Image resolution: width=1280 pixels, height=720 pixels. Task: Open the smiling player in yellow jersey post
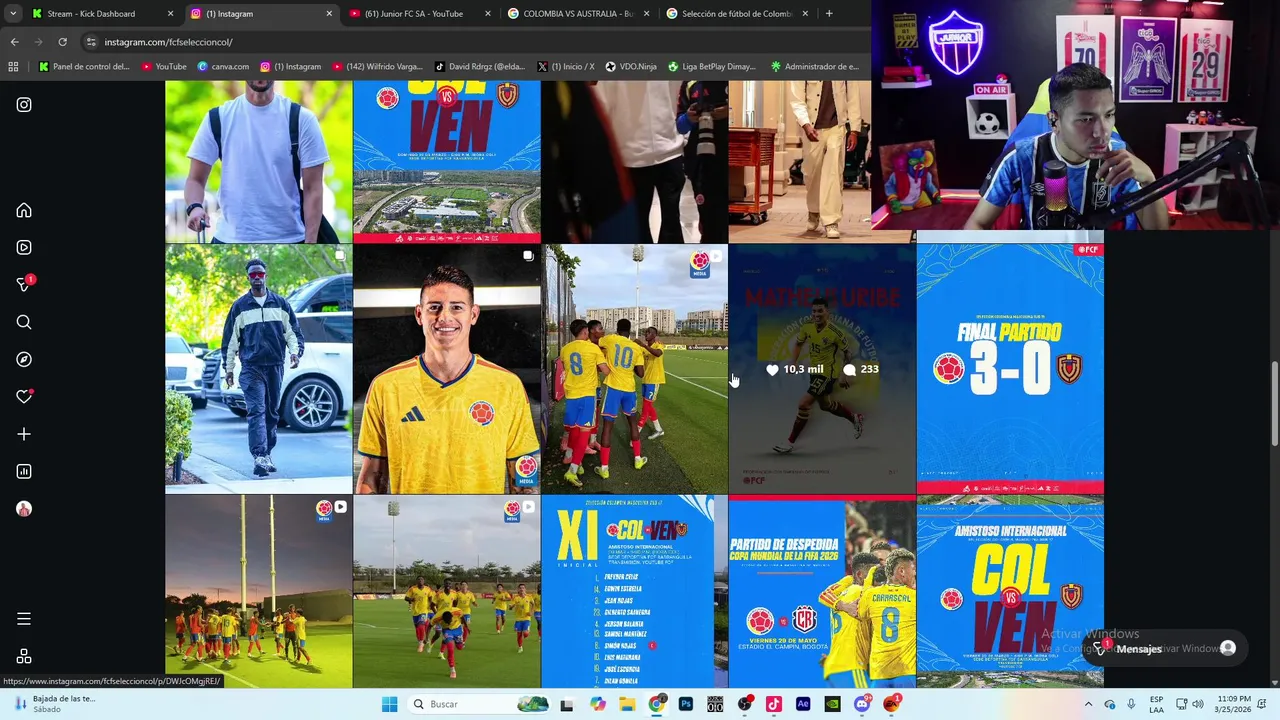click(446, 369)
